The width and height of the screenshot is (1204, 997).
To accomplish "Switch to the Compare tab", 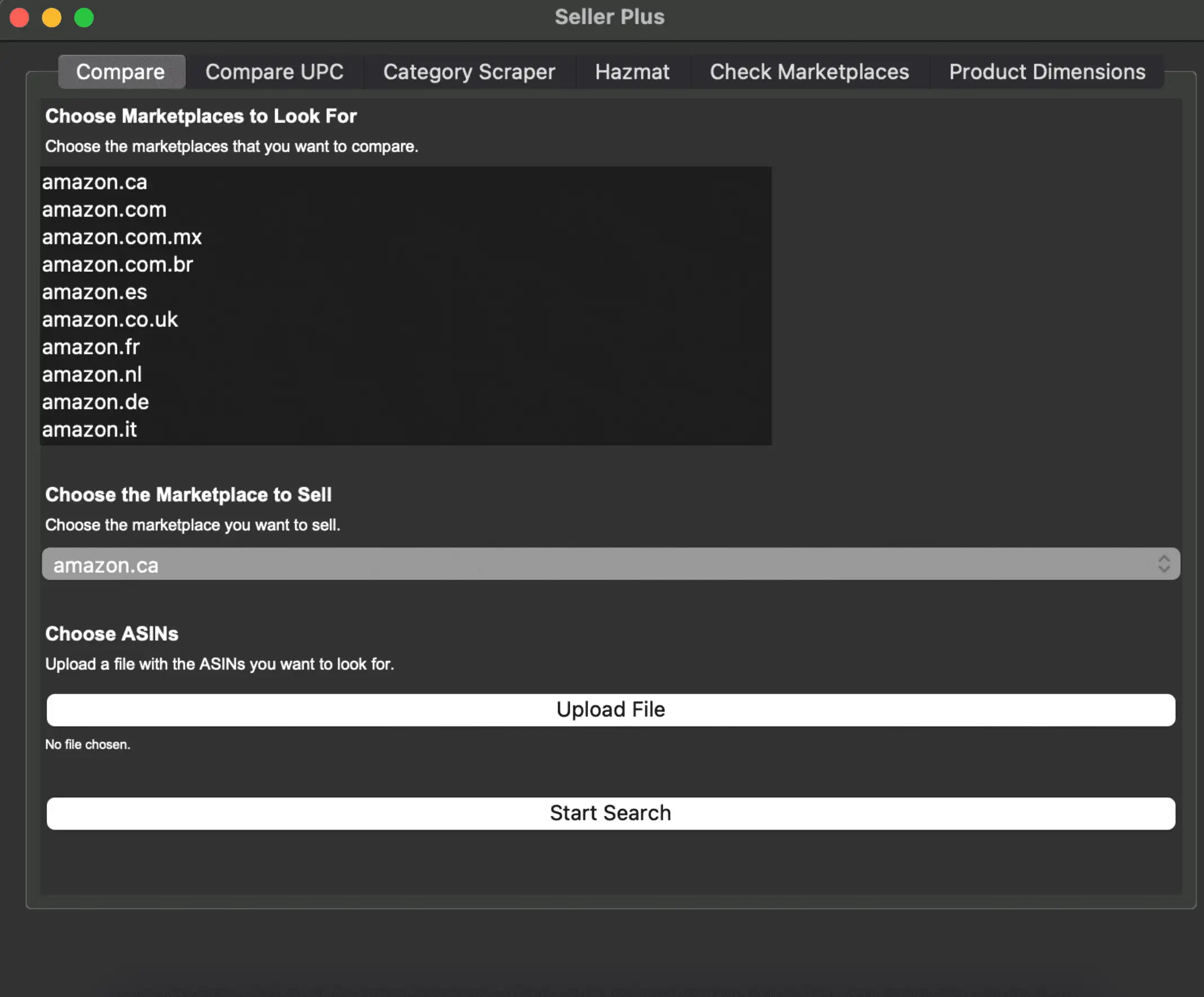I will point(121,72).
